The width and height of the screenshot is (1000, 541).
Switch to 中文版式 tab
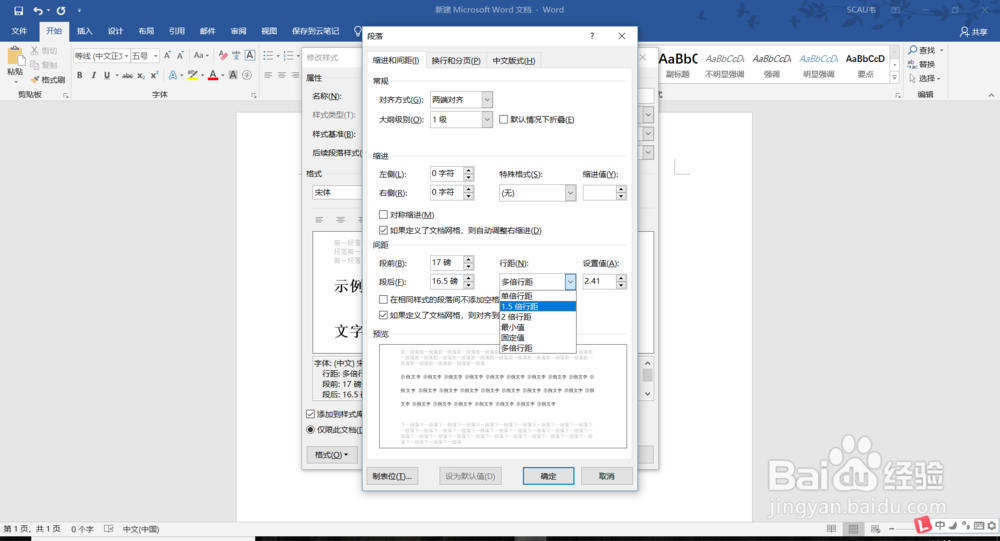click(x=513, y=61)
